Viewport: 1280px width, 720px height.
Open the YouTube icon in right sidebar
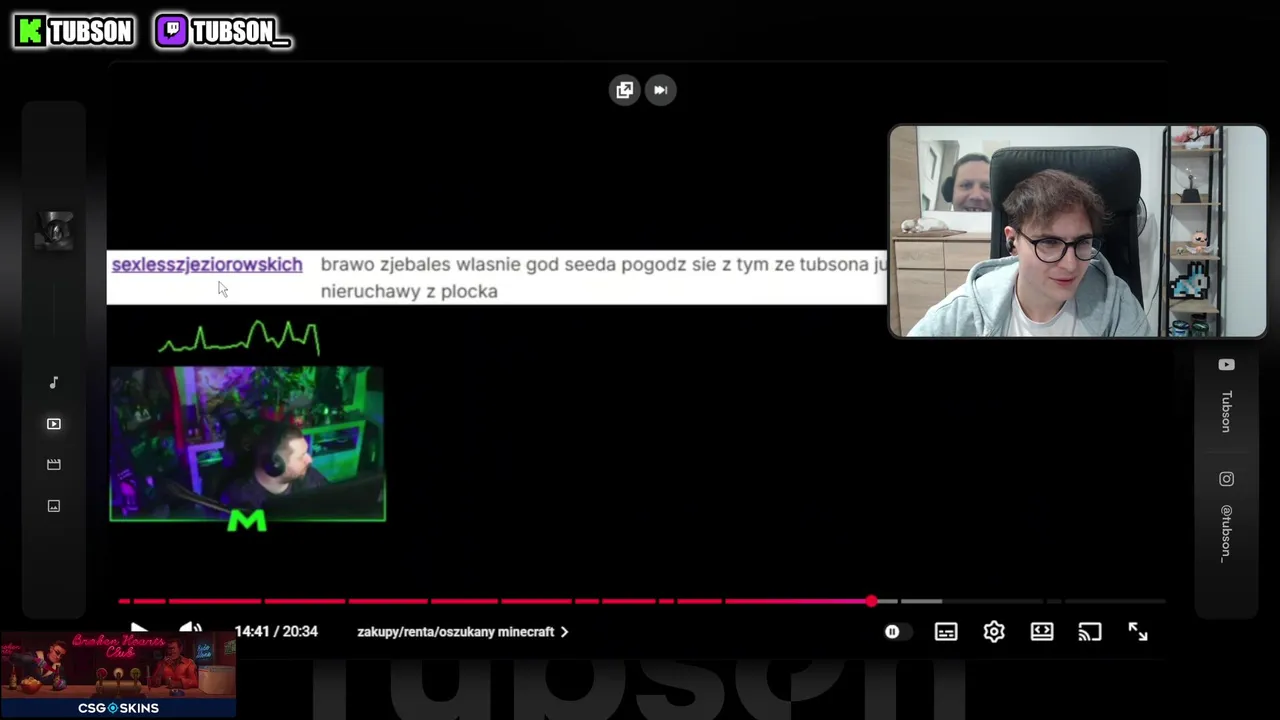click(x=1226, y=365)
